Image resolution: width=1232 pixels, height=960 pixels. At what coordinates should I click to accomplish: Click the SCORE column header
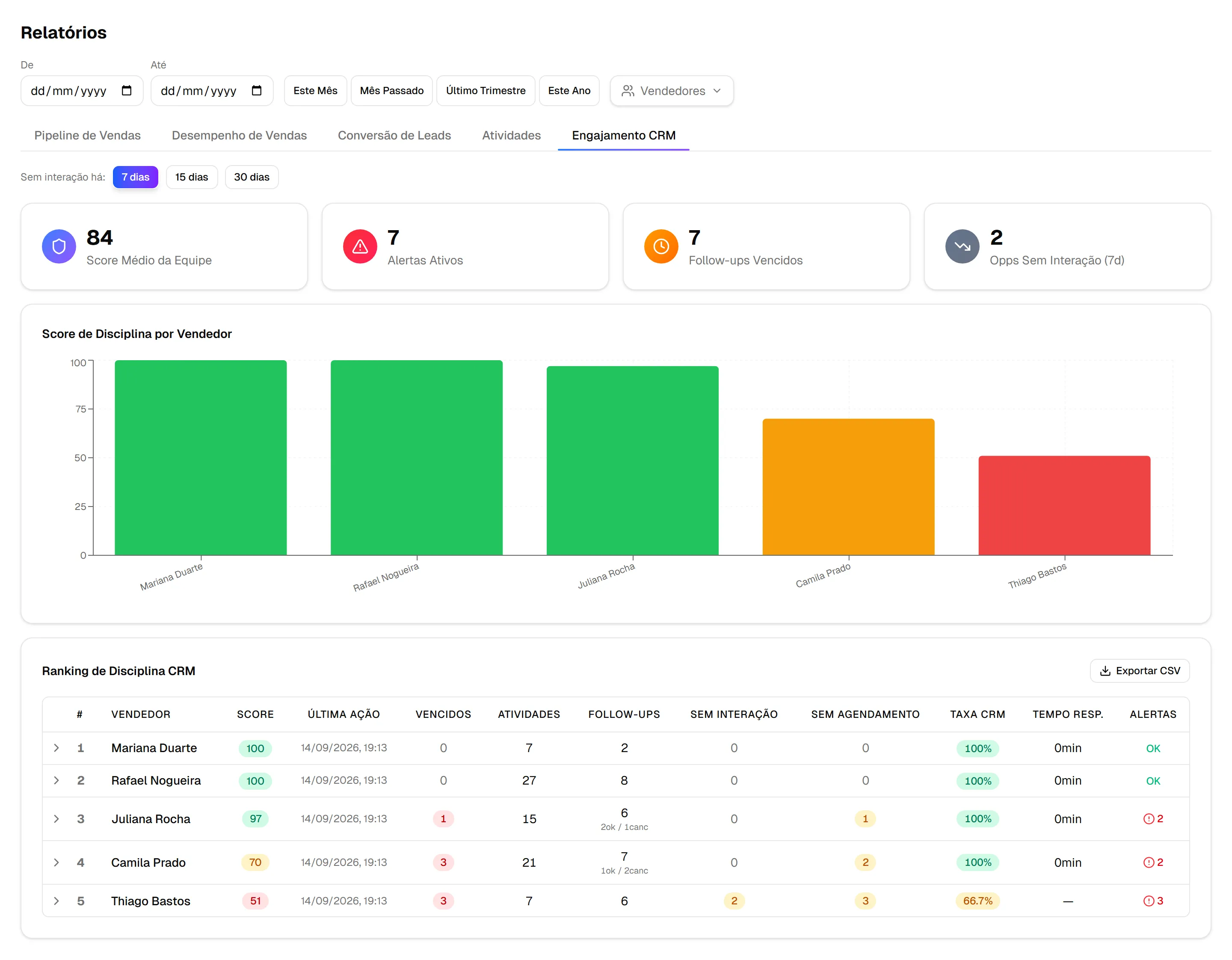[x=255, y=714]
